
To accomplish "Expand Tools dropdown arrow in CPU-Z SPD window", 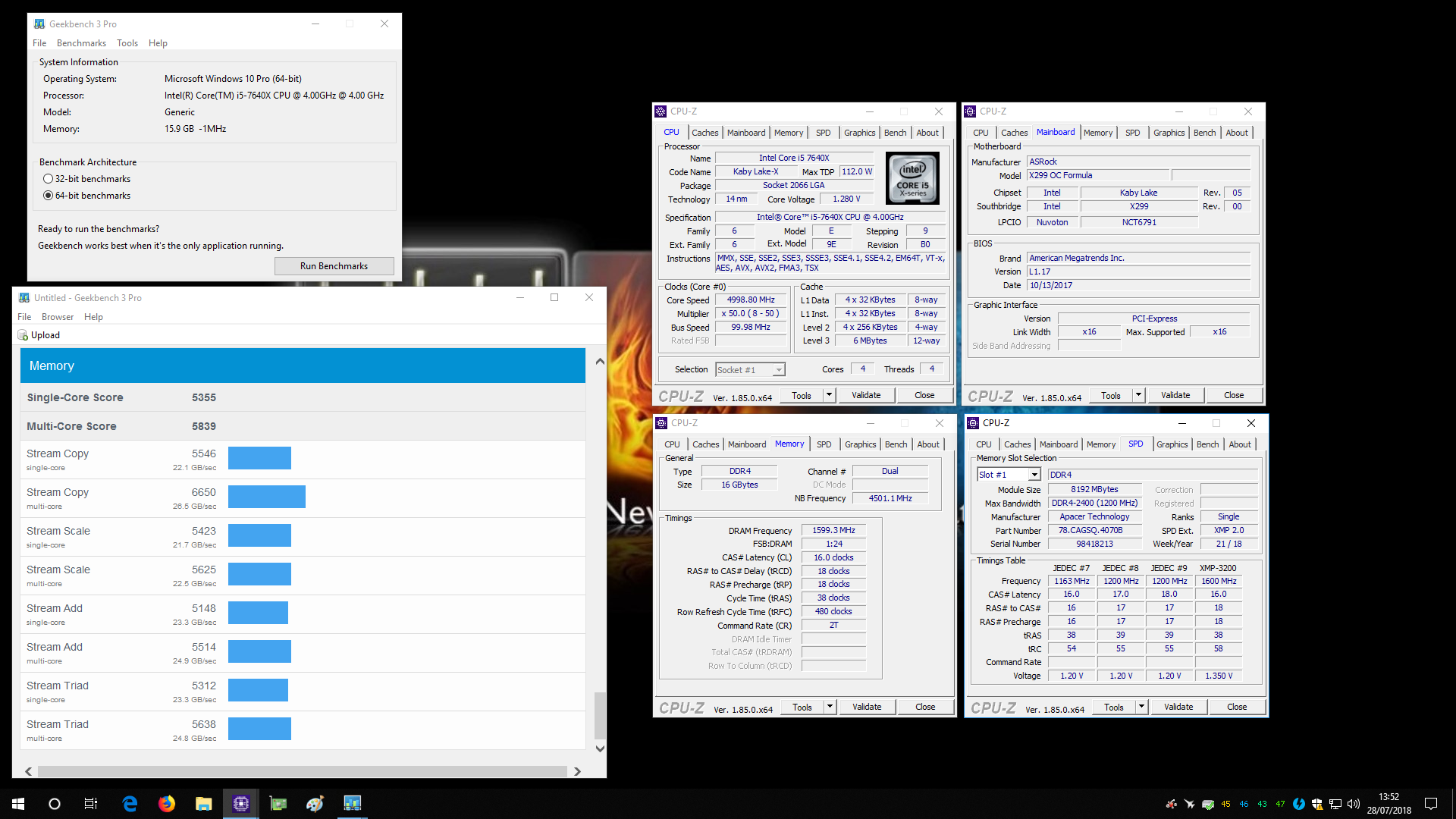I will 1141,707.
